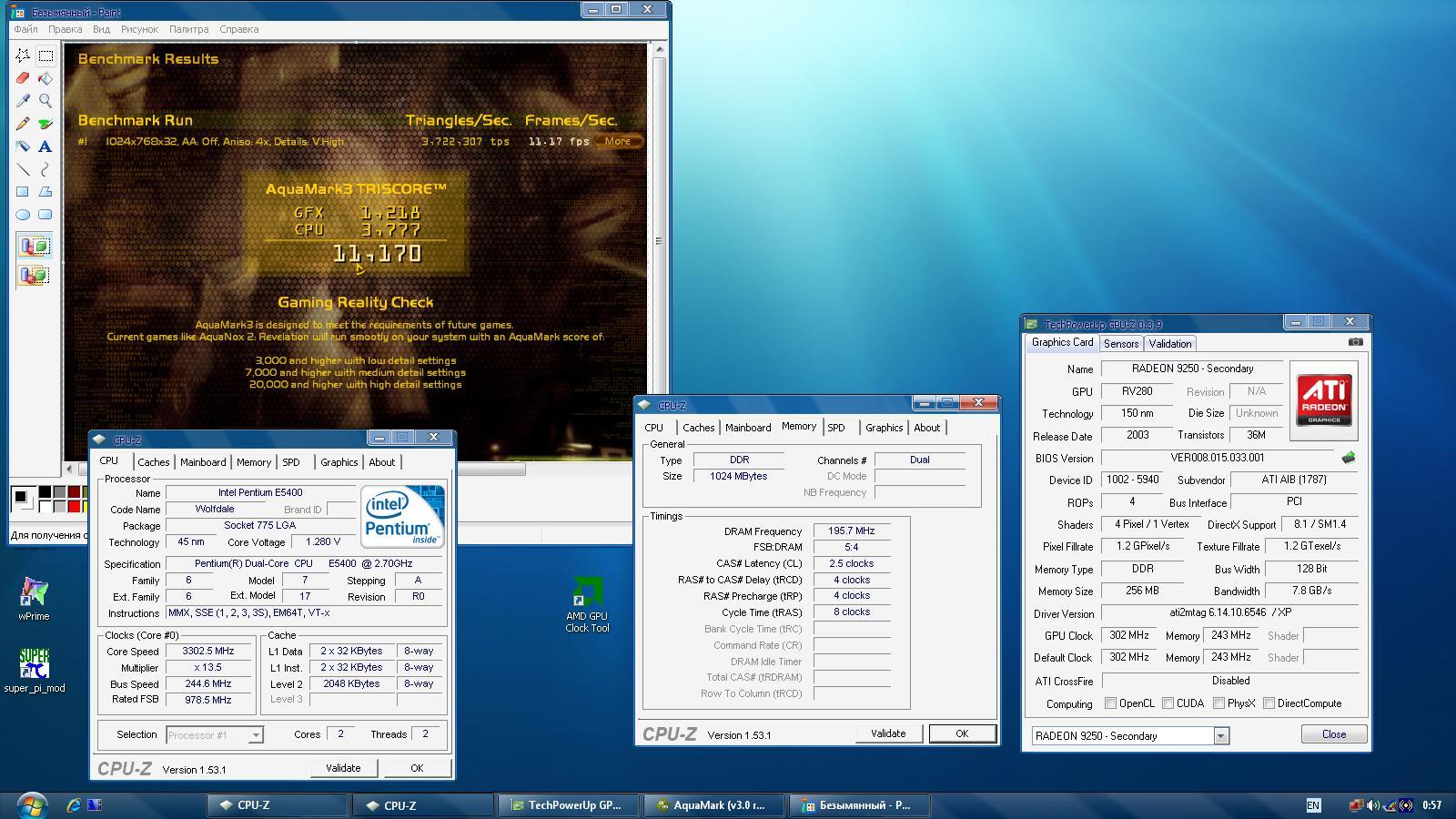
Task: Pick the gray color swatch in Paint palette
Action: (x=59, y=492)
